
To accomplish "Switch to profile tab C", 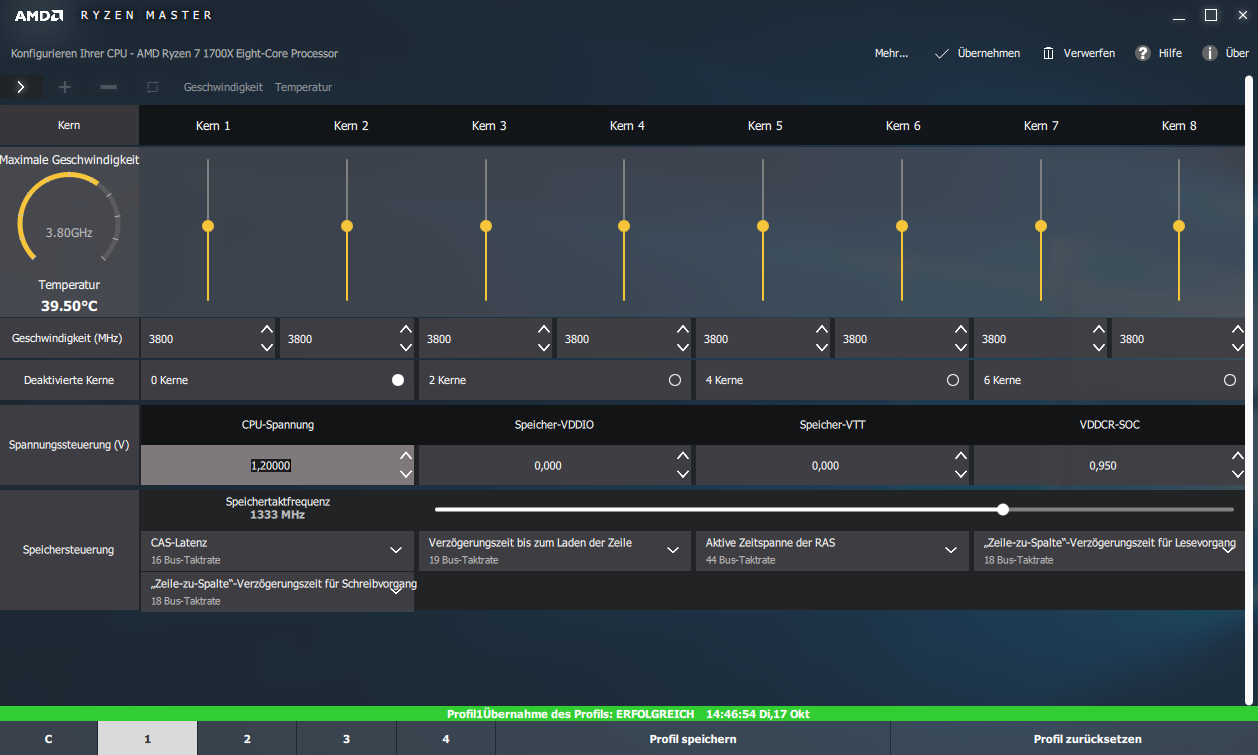I will click(49, 739).
